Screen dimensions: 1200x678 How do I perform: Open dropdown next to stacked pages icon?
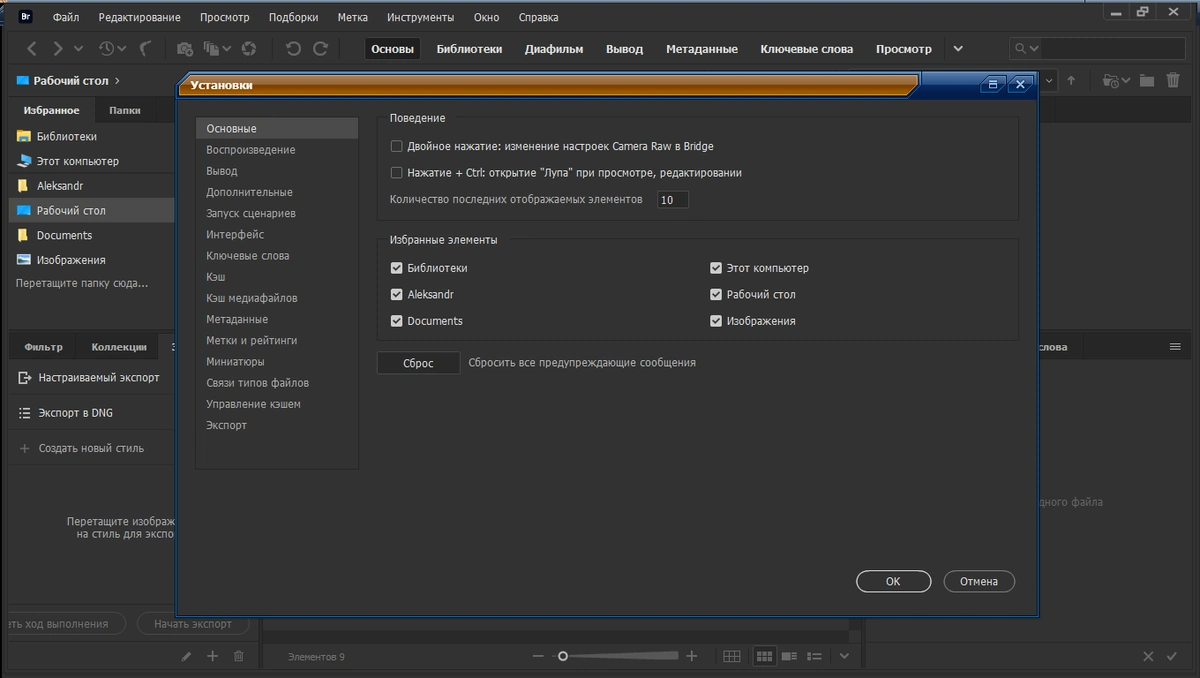227,48
